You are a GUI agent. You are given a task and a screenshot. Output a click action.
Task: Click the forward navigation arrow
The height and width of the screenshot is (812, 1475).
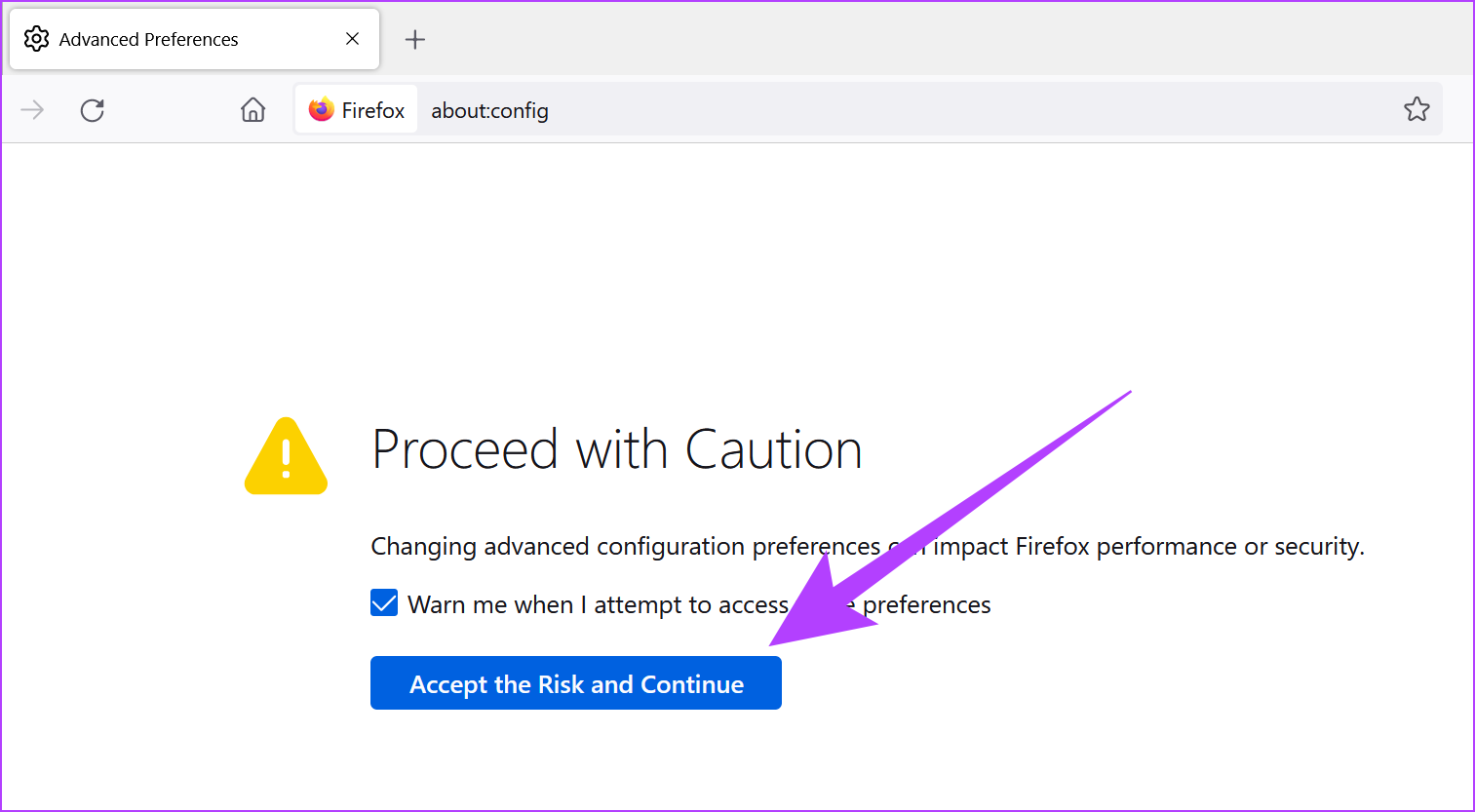32,110
